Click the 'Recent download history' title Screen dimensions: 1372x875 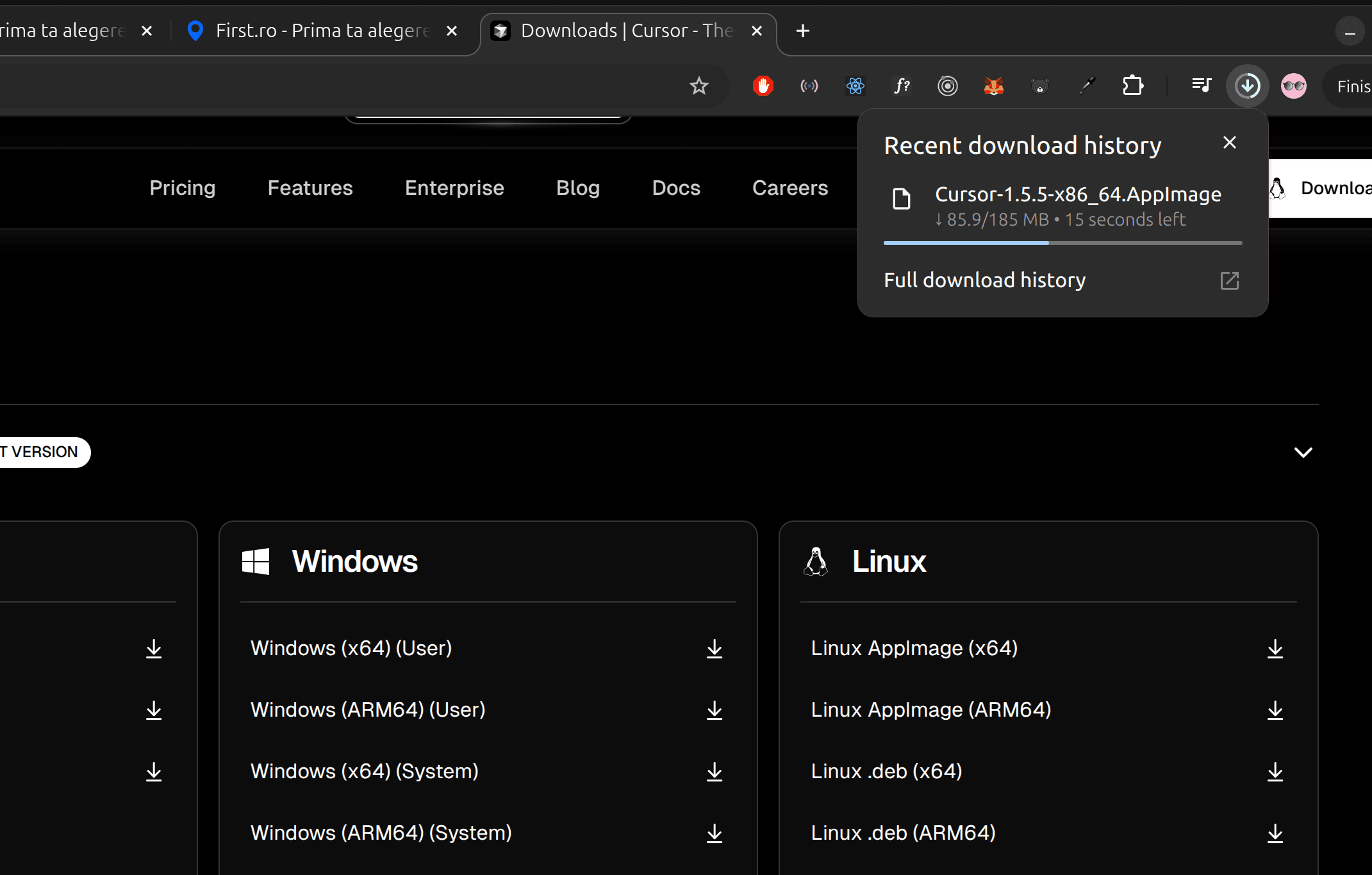tap(1023, 146)
